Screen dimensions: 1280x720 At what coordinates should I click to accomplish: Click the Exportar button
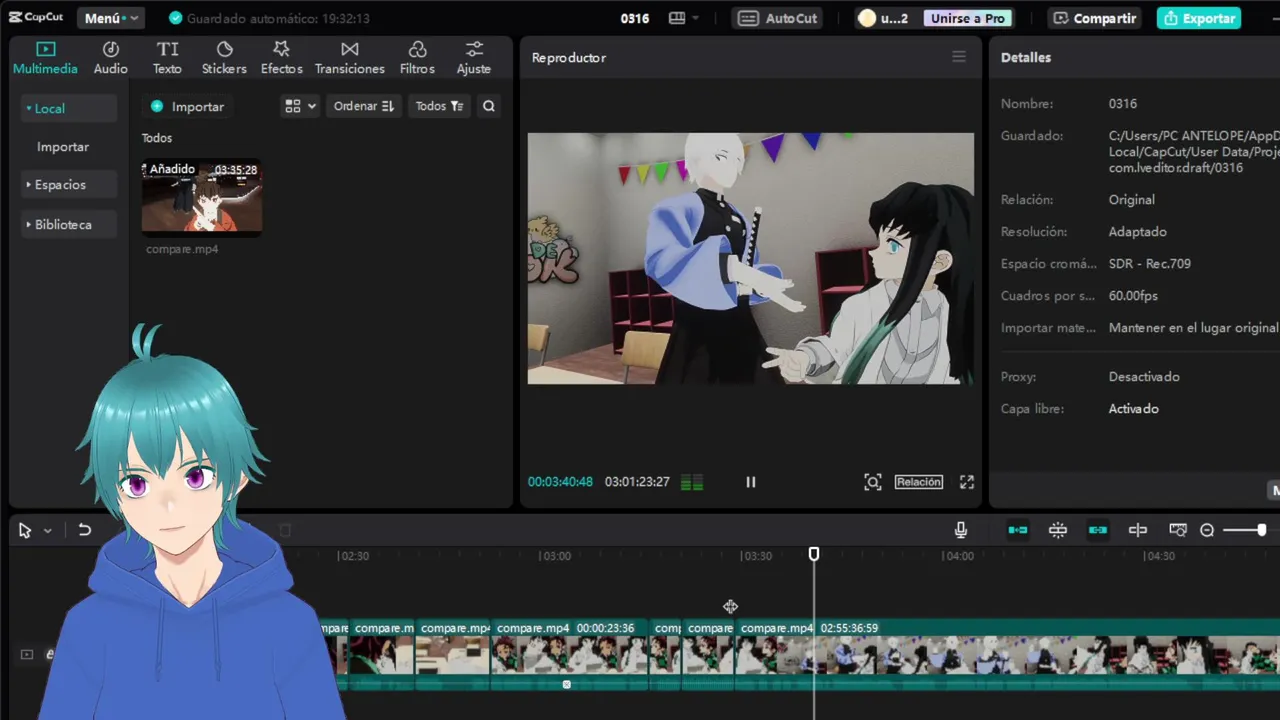(1199, 18)
